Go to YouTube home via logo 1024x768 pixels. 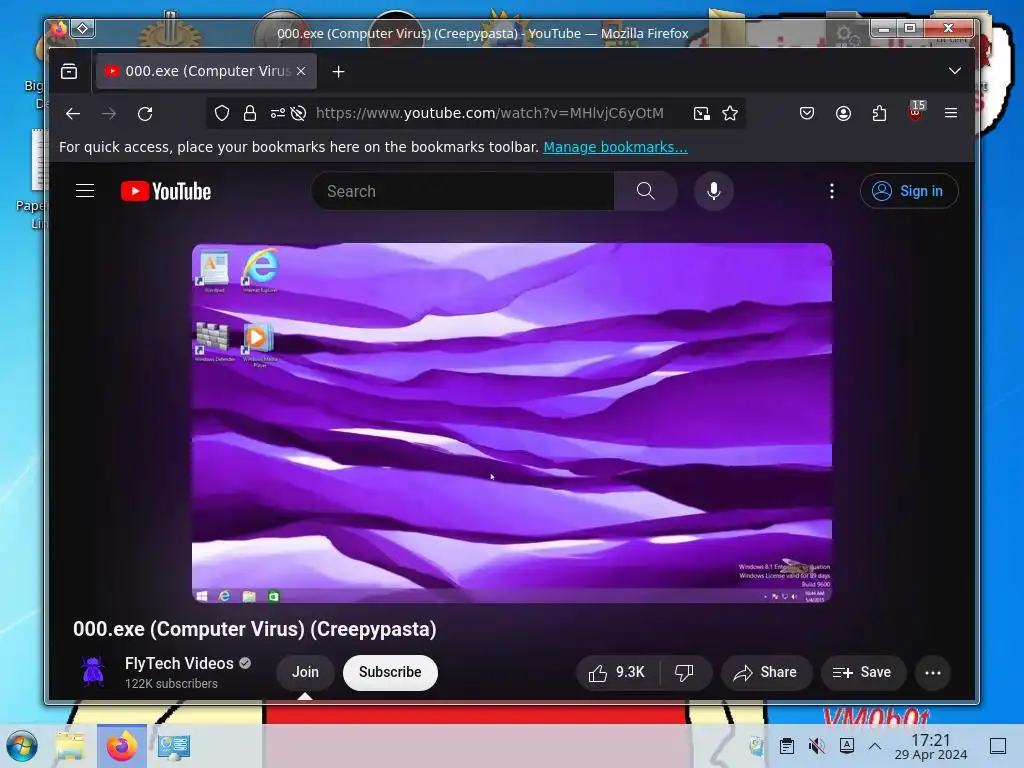166,191
